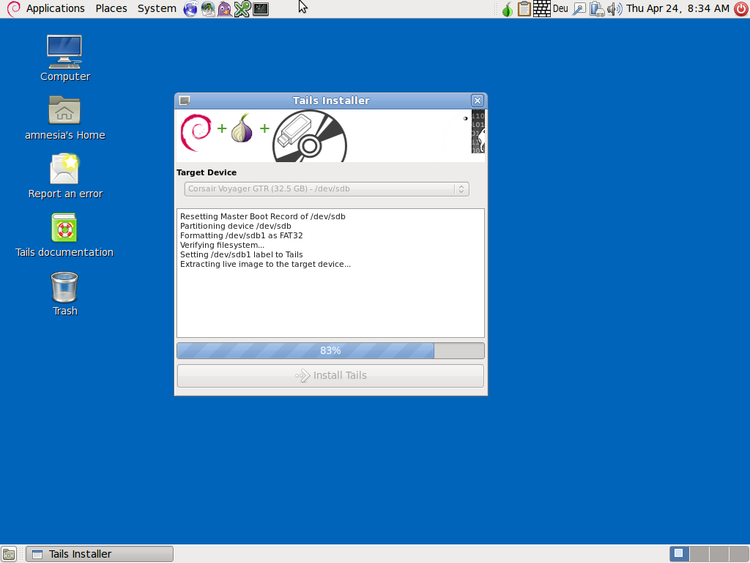750x563 pixels.
Task: Open the Tails Installer window menu icon
Action: (184, 100)
